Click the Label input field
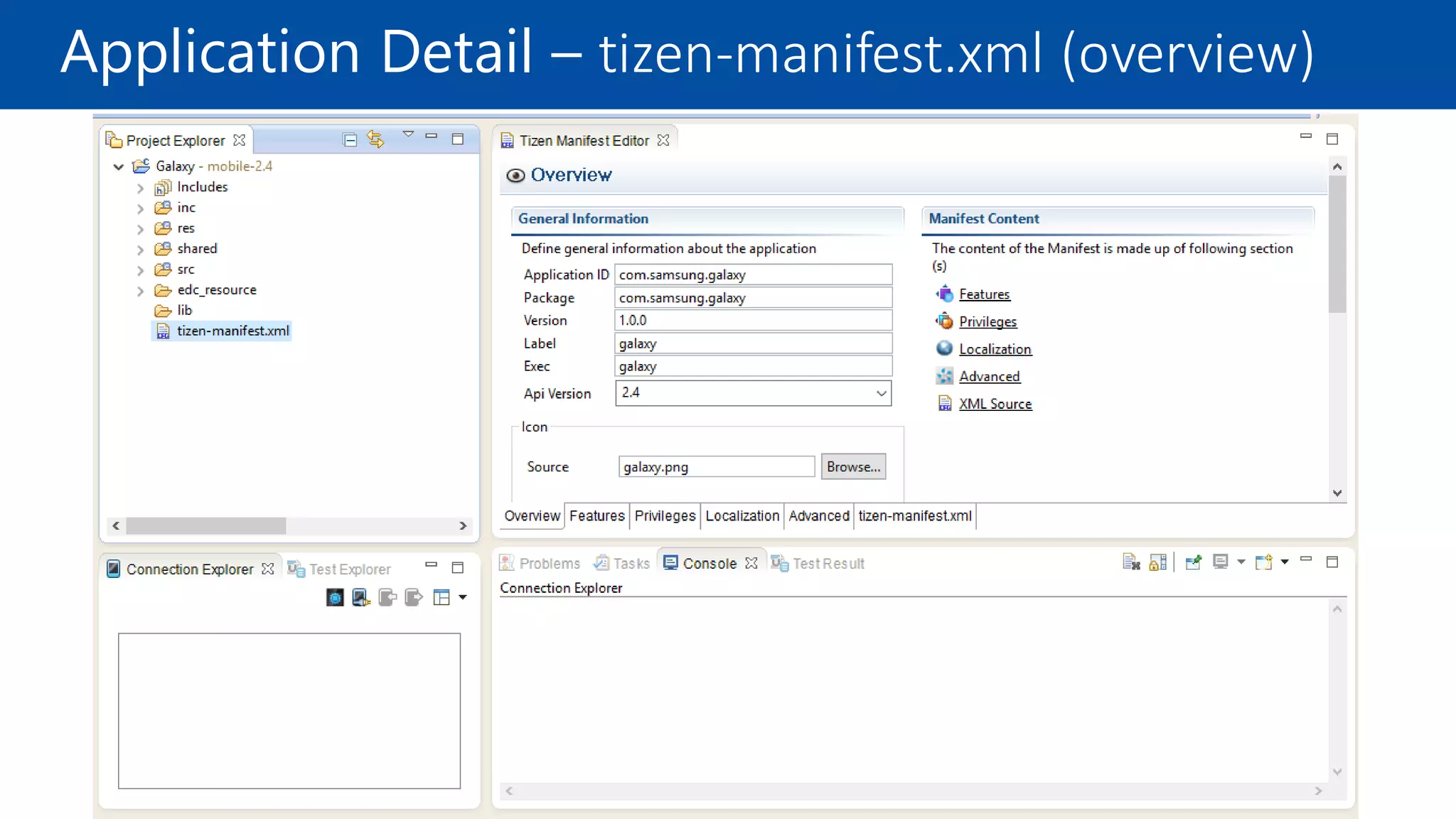1456x819 pixels. point(753,343)
